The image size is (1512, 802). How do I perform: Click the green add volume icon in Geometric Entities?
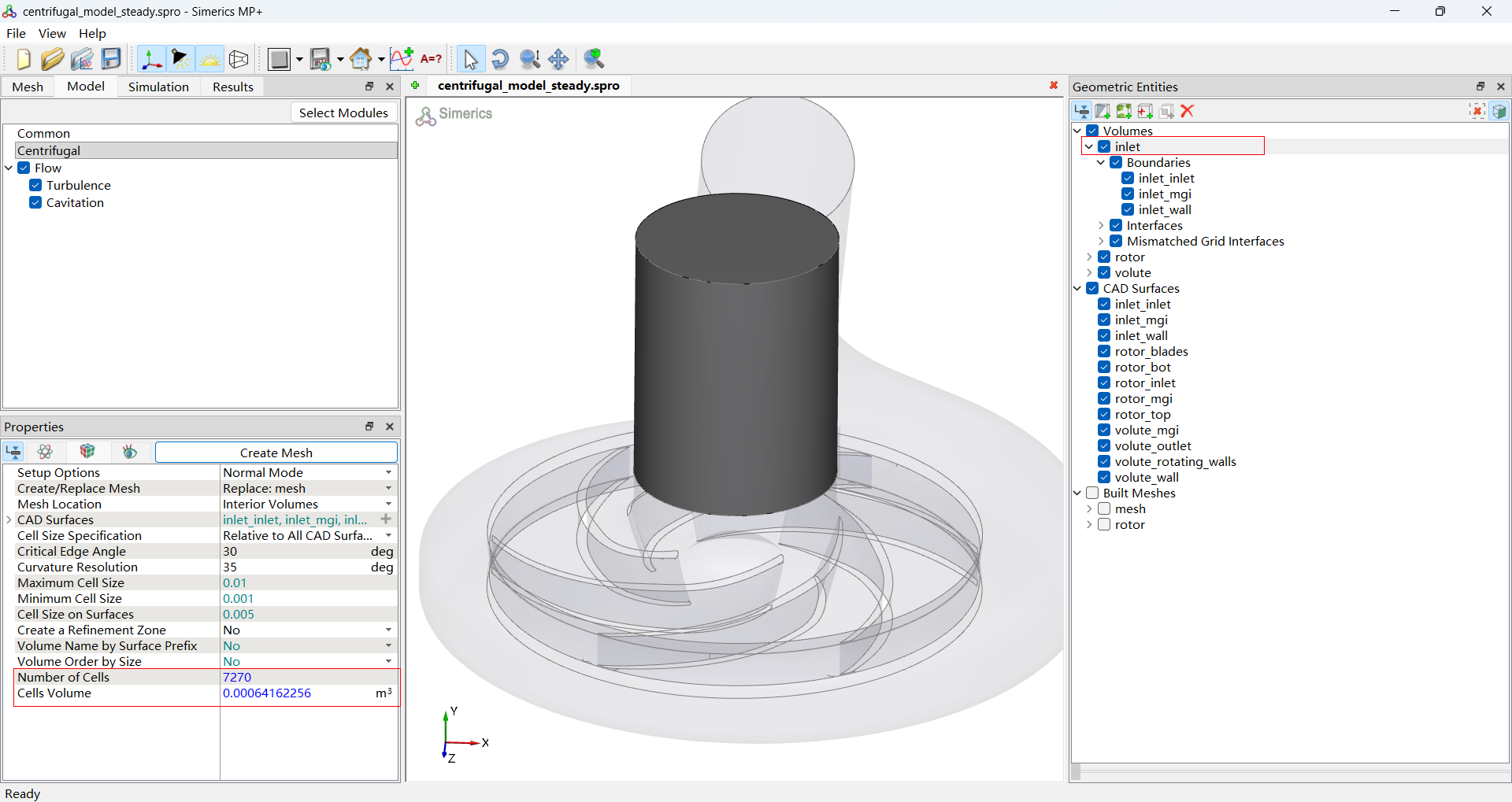coord(1124,111)
